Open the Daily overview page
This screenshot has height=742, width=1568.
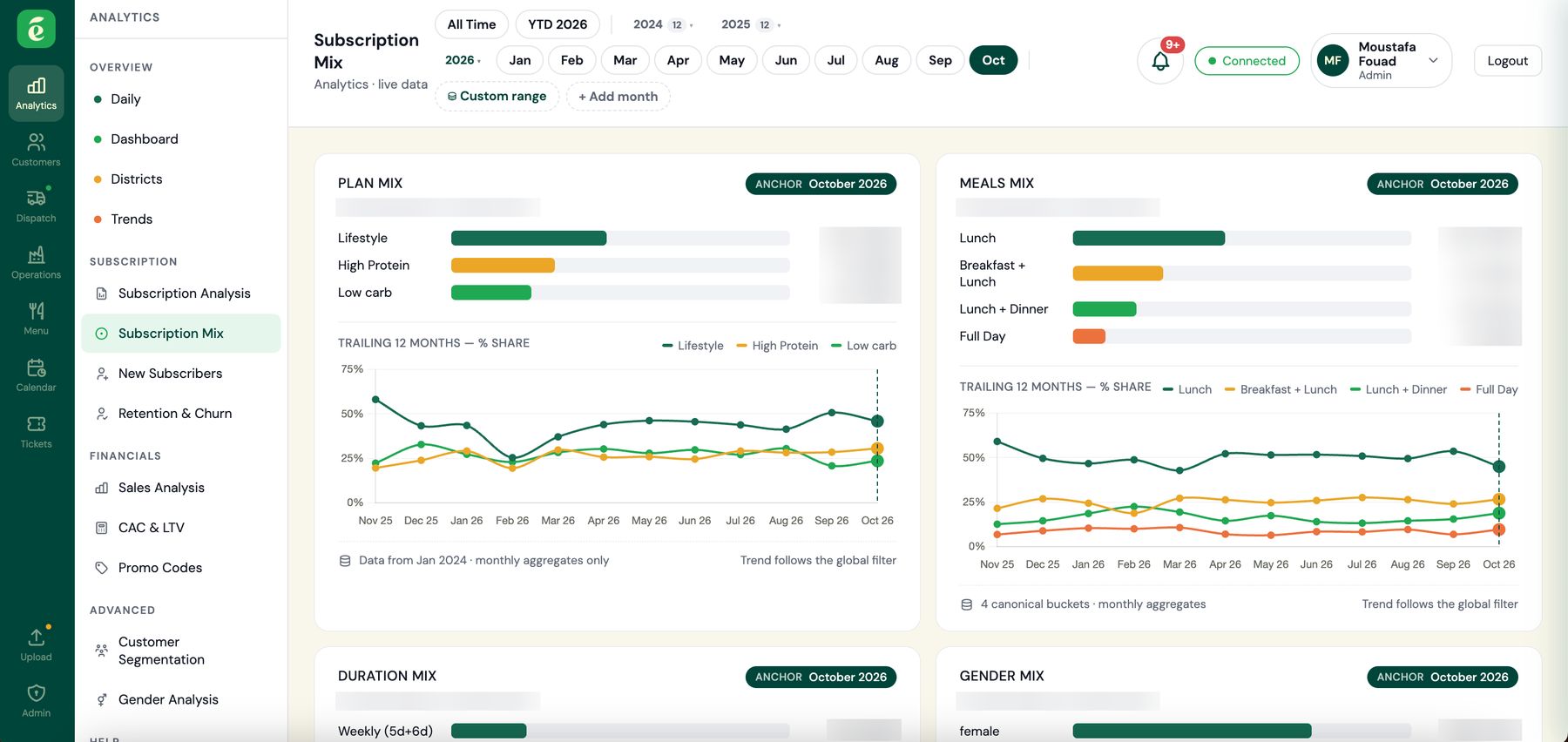pos(181,99)
